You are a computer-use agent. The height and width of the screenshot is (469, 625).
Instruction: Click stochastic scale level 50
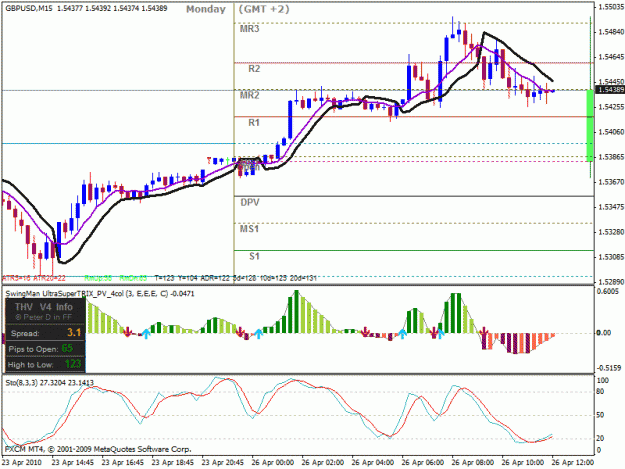(600, 415)
